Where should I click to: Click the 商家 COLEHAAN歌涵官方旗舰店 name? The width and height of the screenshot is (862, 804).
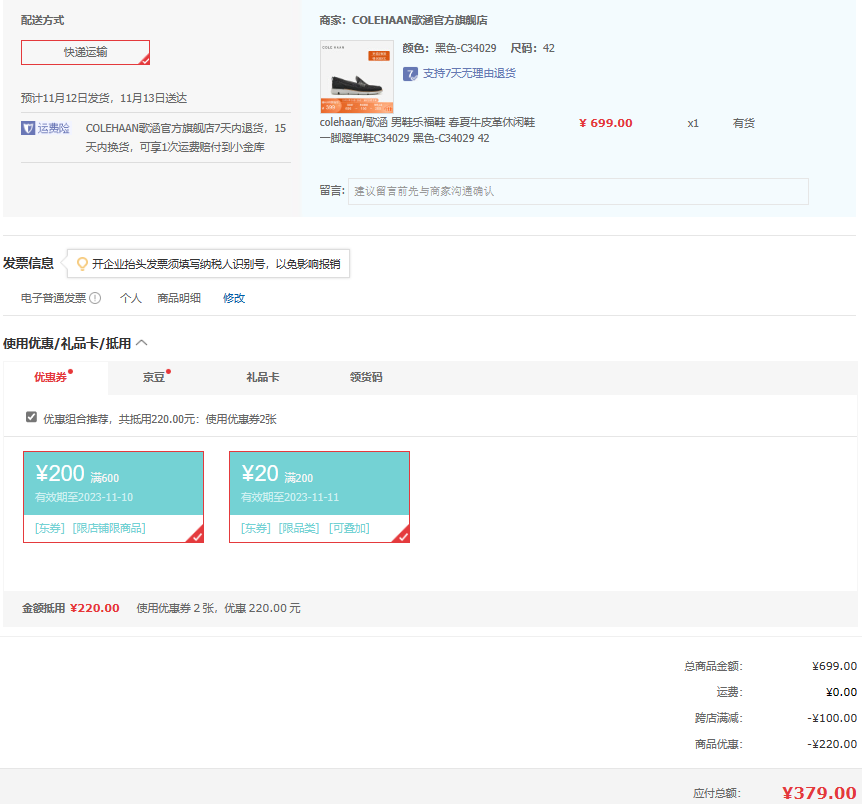click(419, 20)
